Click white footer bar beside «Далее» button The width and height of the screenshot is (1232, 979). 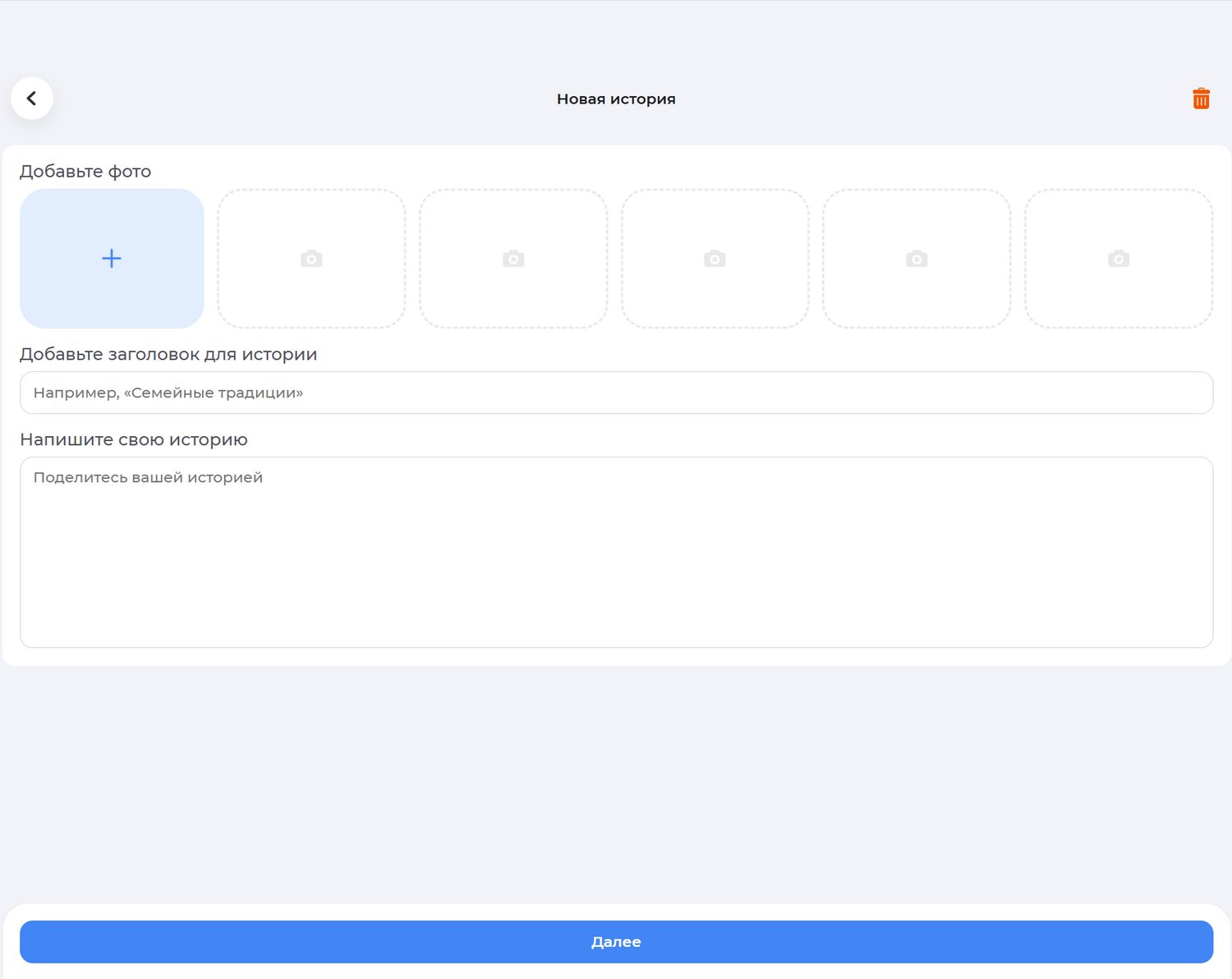616,912
